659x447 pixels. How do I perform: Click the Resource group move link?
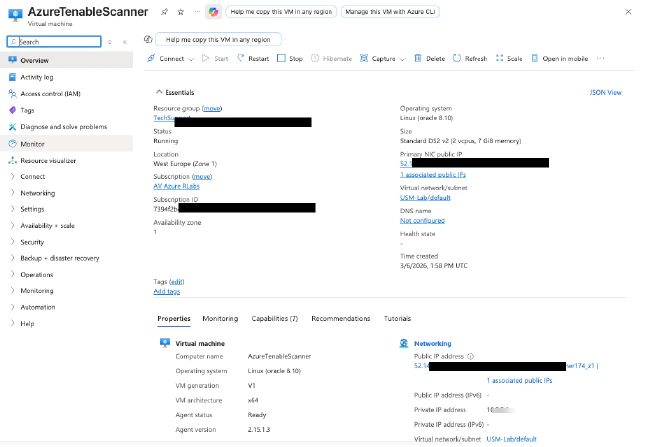pos(212,108)
